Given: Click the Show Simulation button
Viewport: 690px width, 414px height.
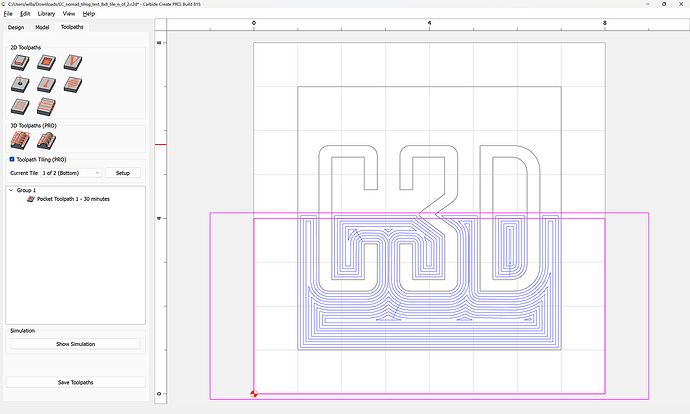Looking at the screenshot, I should point(76,344).
